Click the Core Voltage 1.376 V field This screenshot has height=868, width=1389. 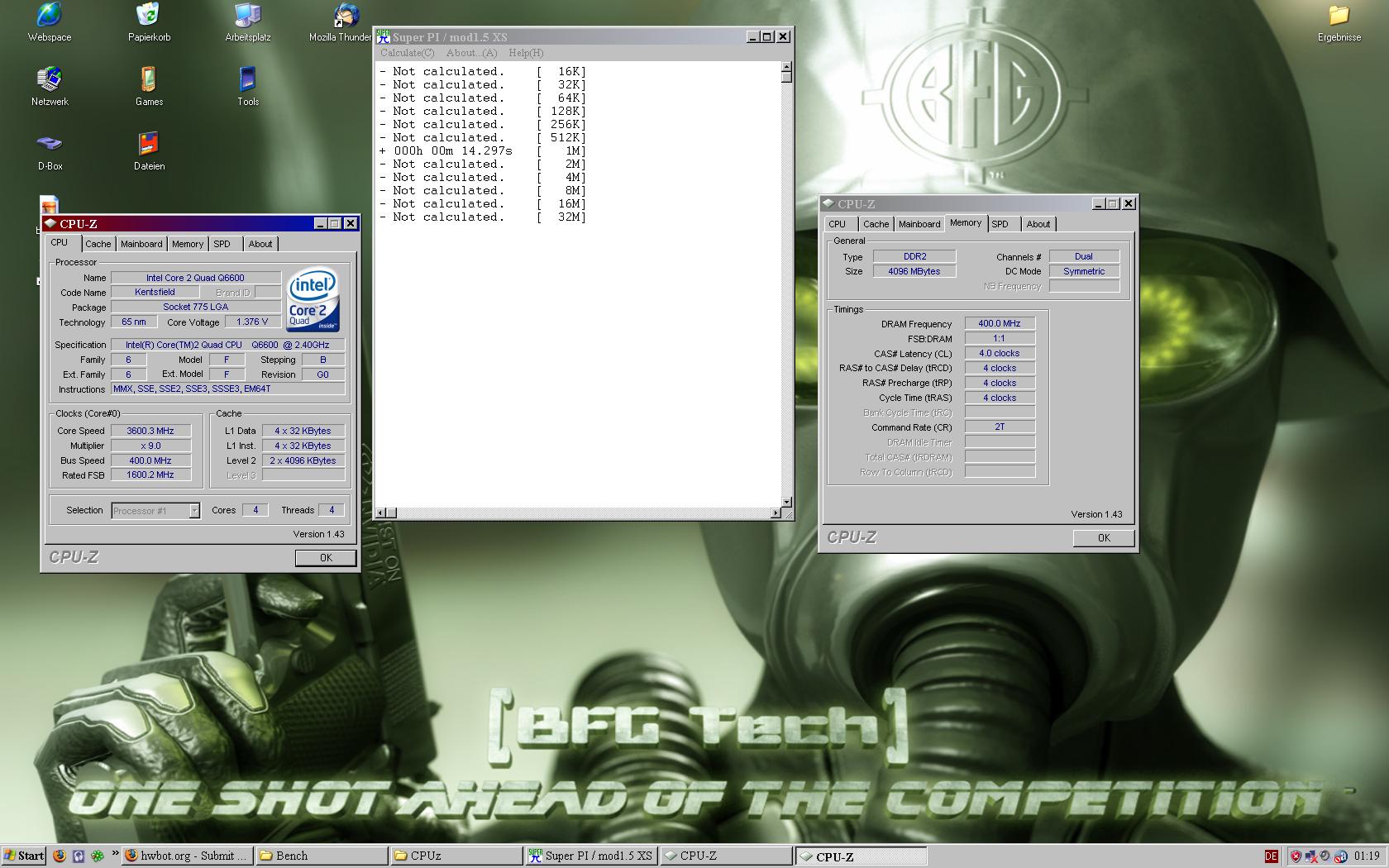point(252,322)
